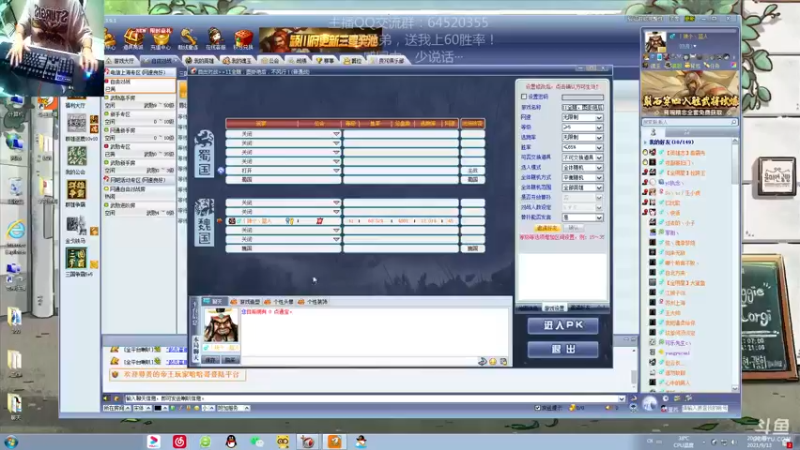Click the Wei team bottom 返回 button
The height and width of the screenshot is (450, 800).
[472, 248]
